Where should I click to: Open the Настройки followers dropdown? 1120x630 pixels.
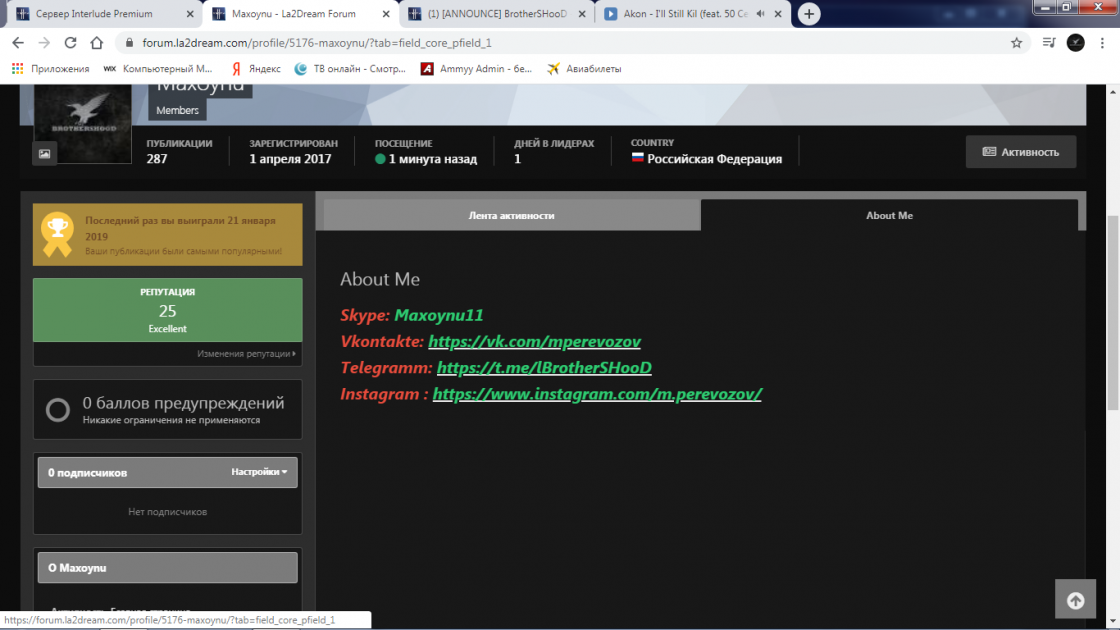click(x=259, y=472)
